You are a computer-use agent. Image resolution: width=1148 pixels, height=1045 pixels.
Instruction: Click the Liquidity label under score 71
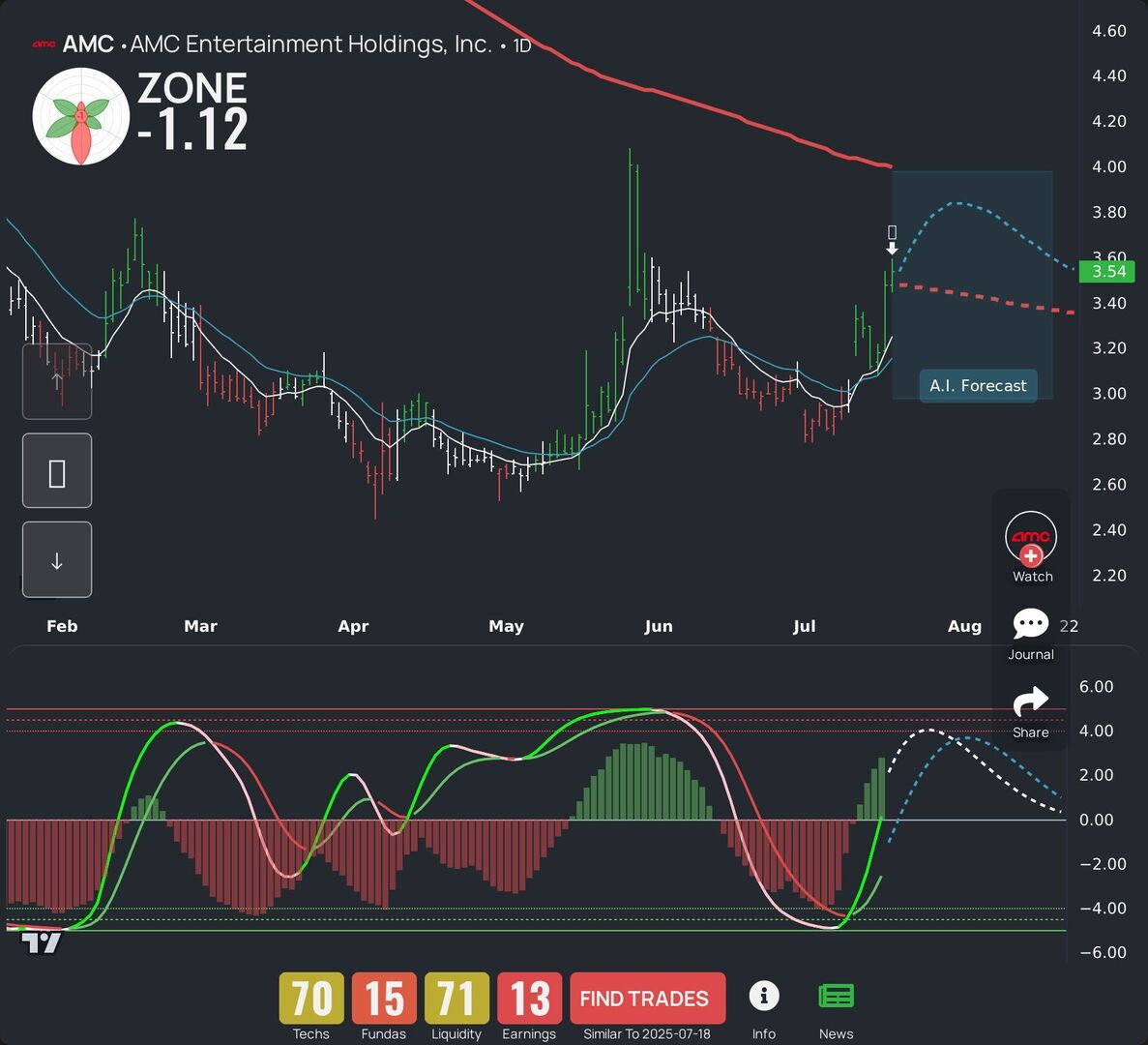[456, 1034]
